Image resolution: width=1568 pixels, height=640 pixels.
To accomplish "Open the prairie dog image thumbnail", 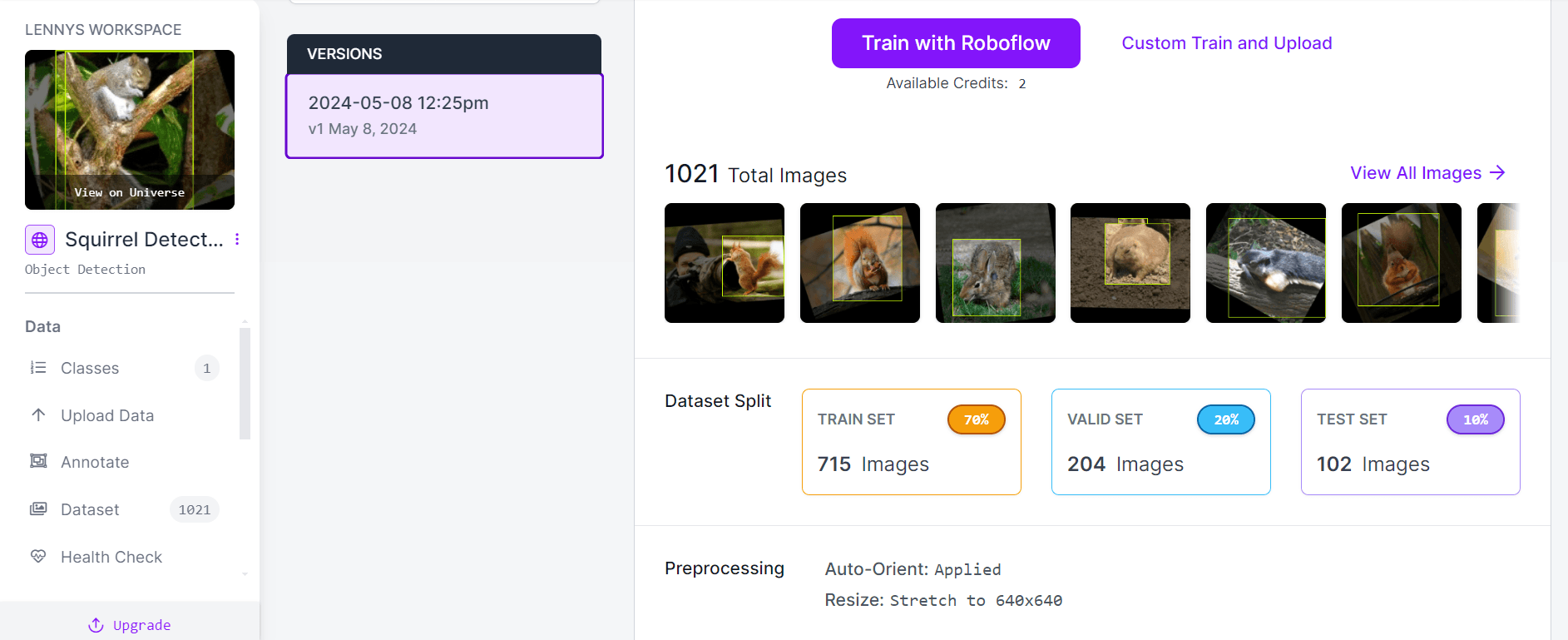I will 1130,263.
